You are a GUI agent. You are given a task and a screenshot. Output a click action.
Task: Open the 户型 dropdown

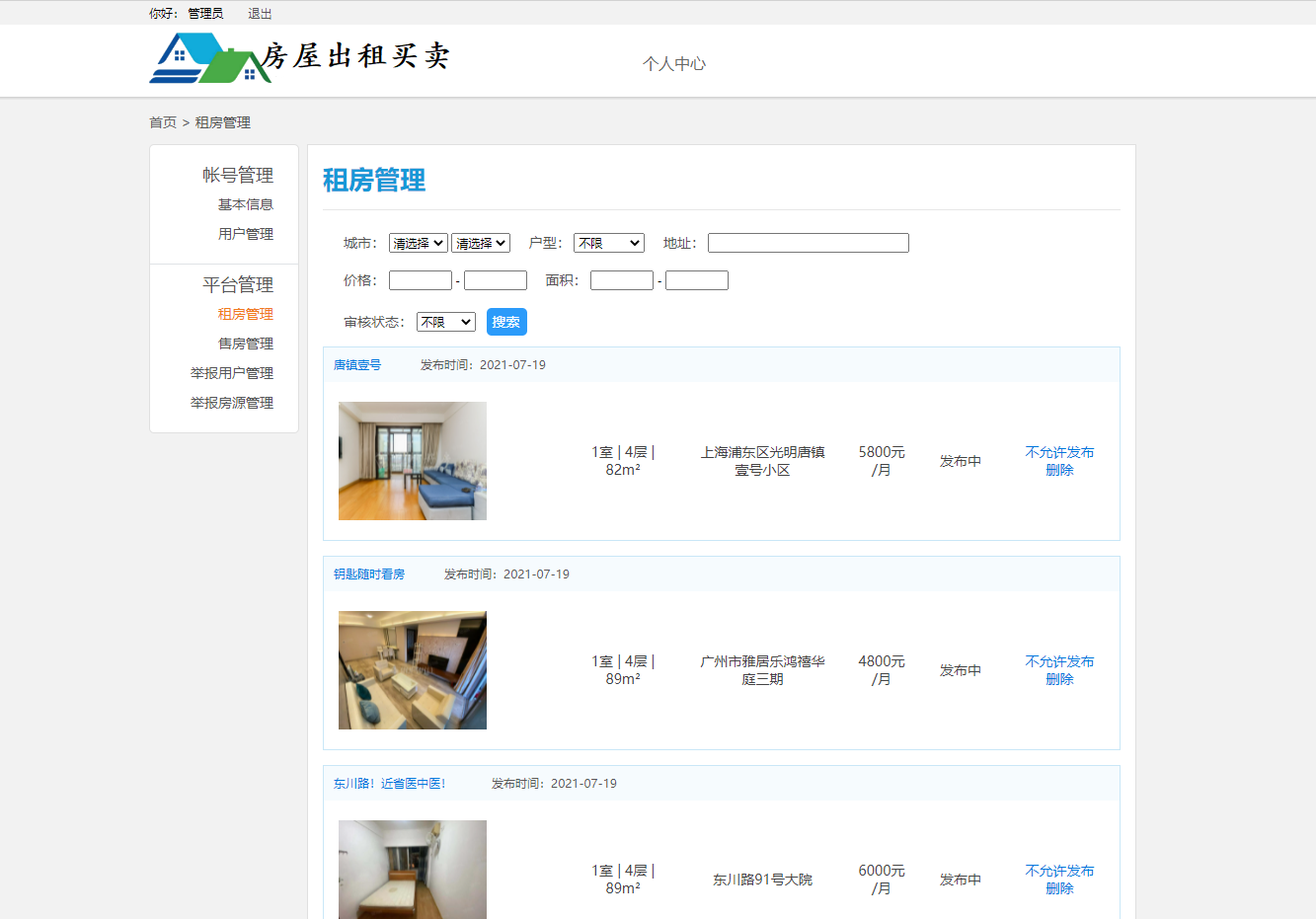pyautogui.click(x=609, y=242)
